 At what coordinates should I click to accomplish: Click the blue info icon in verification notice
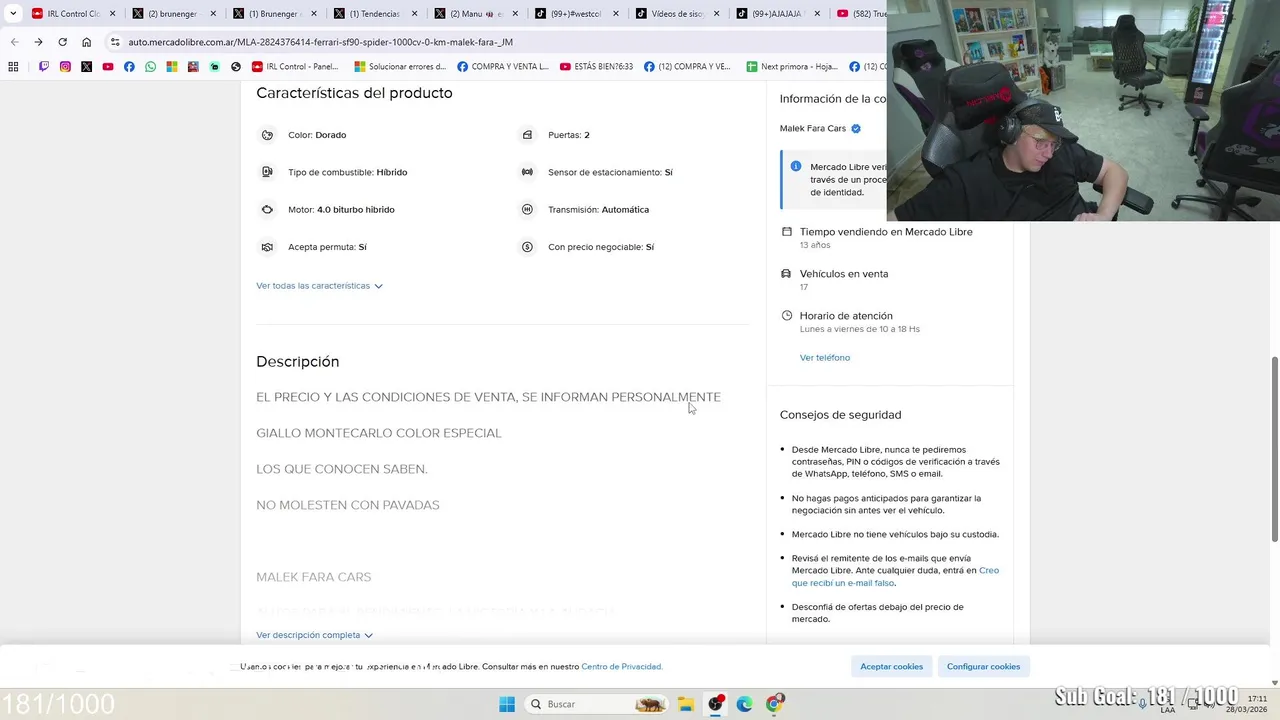(796, 166)
